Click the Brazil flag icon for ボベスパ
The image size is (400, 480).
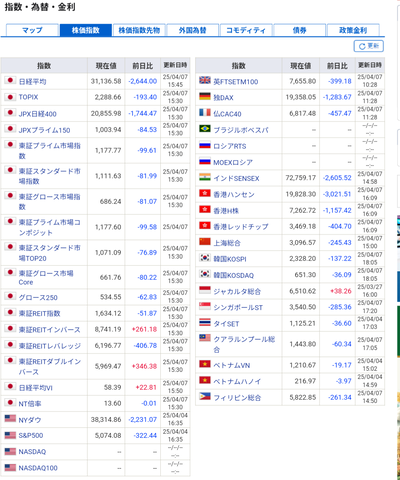(x=205, y=128)
